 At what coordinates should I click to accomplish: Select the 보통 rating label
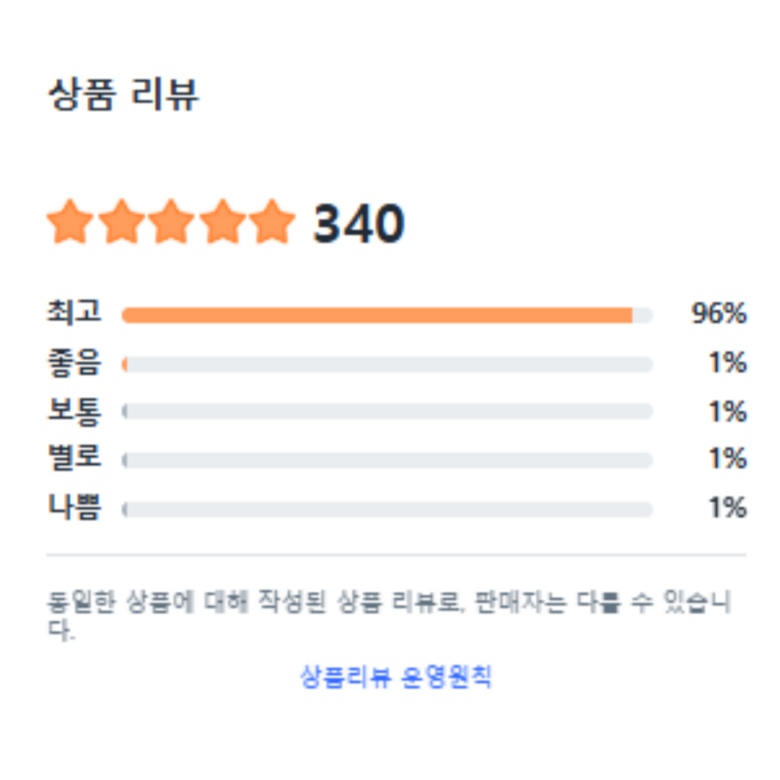pos(74,411)
